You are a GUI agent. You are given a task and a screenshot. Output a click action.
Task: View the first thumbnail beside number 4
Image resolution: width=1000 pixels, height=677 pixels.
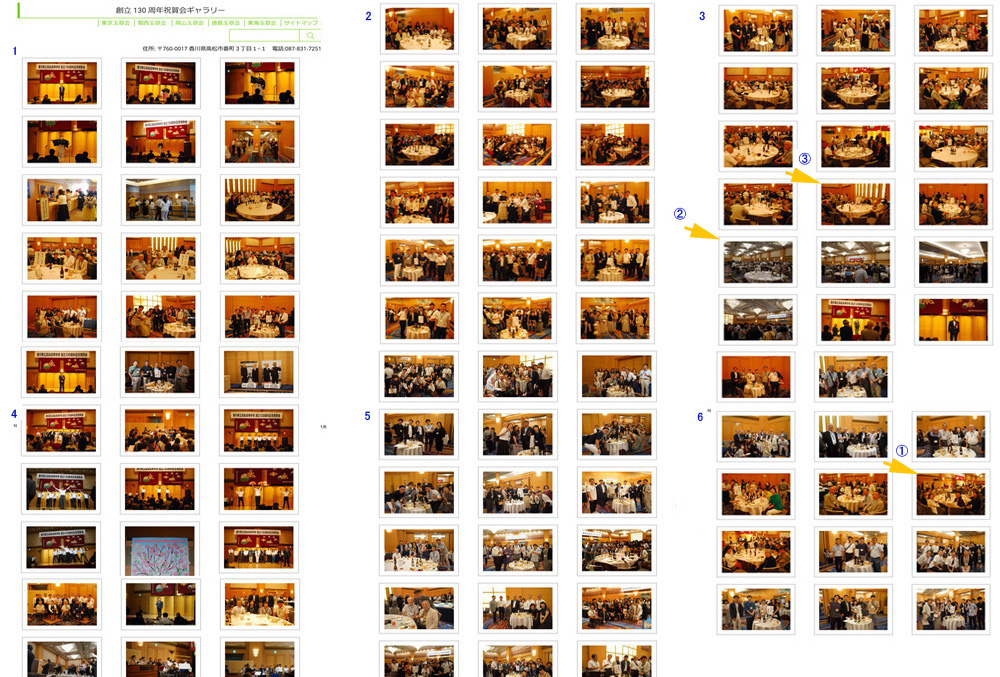(62, 431)
